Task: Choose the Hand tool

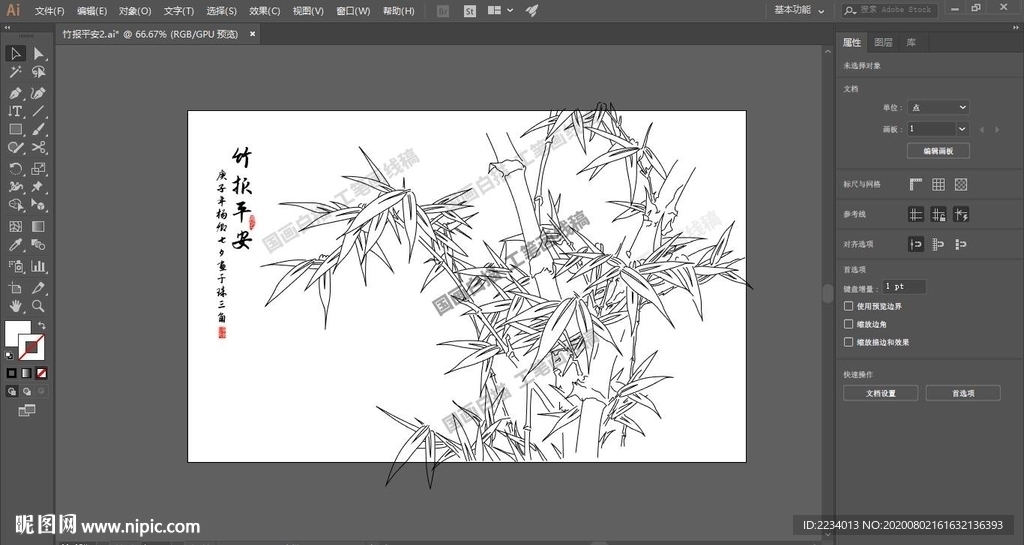Action: [x=15, y=305]
